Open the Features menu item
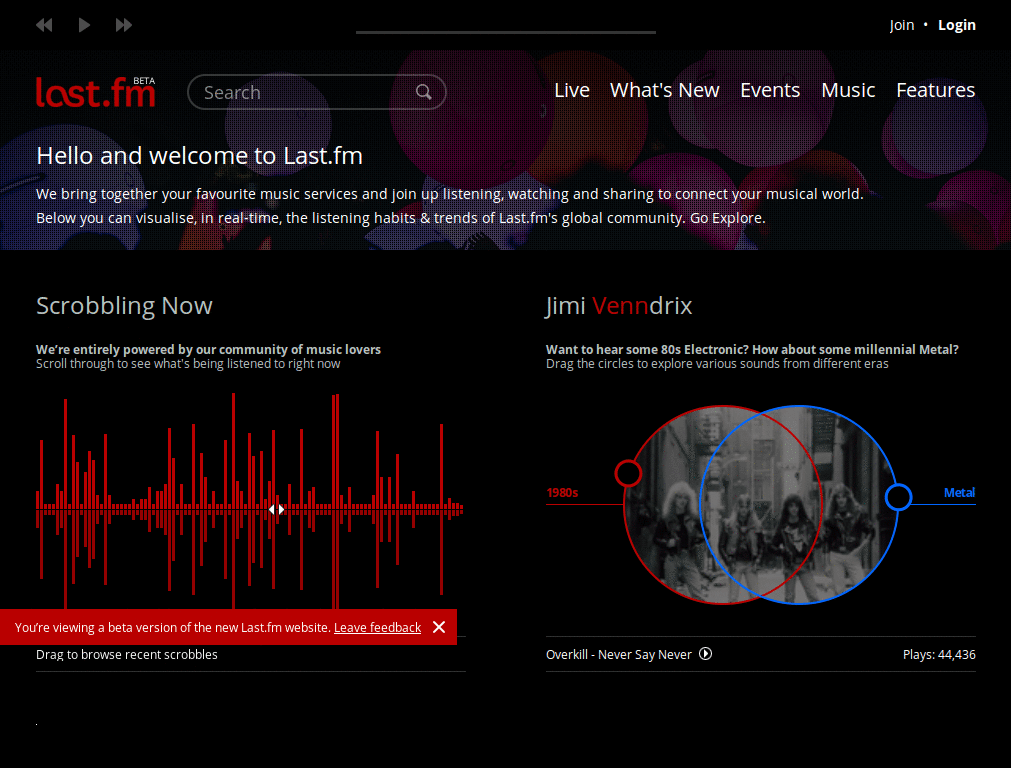This screenshot has height=768, width=1024. 936,90
